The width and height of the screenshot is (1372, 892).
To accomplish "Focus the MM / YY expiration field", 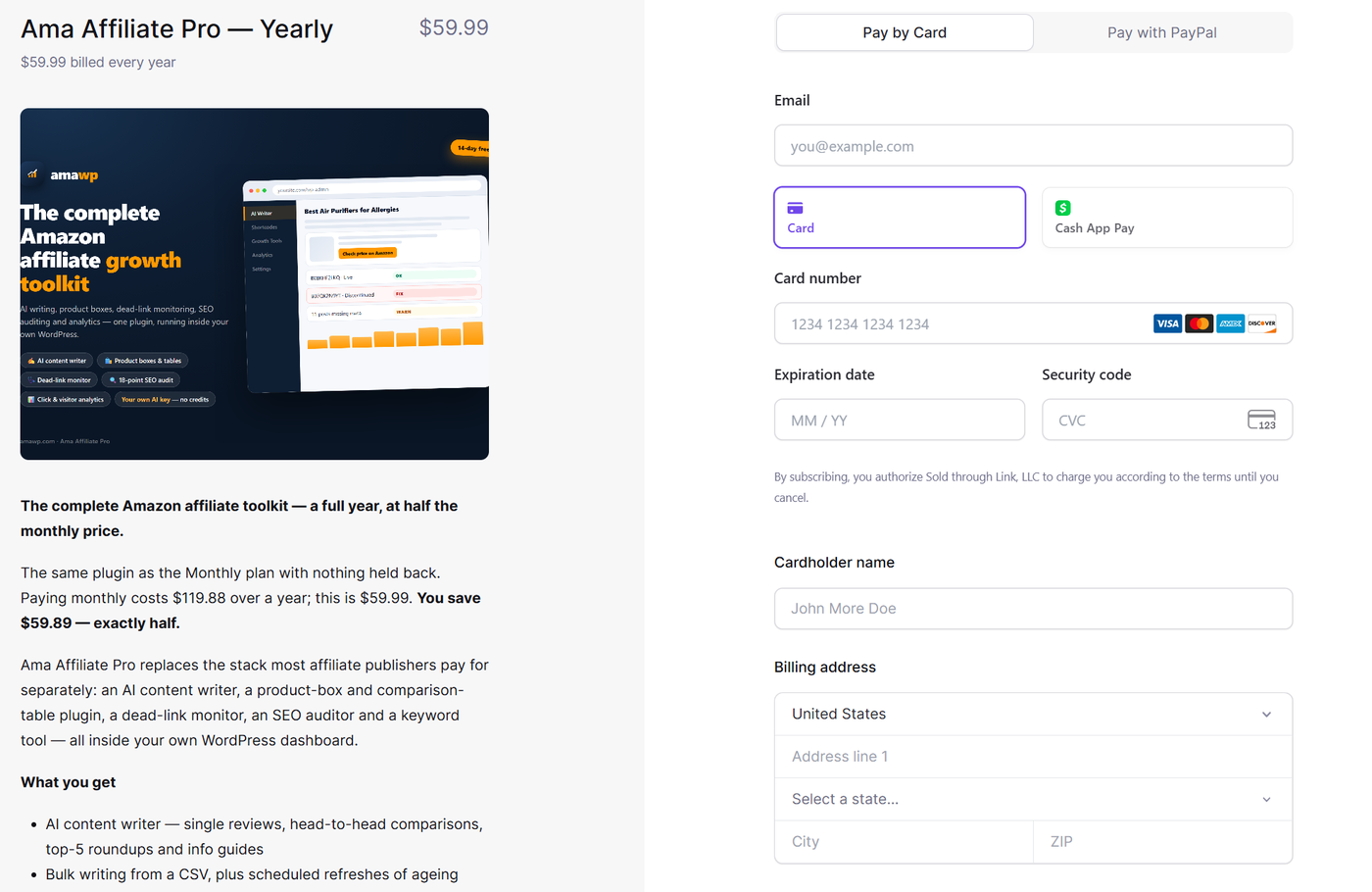I will 900,420.
